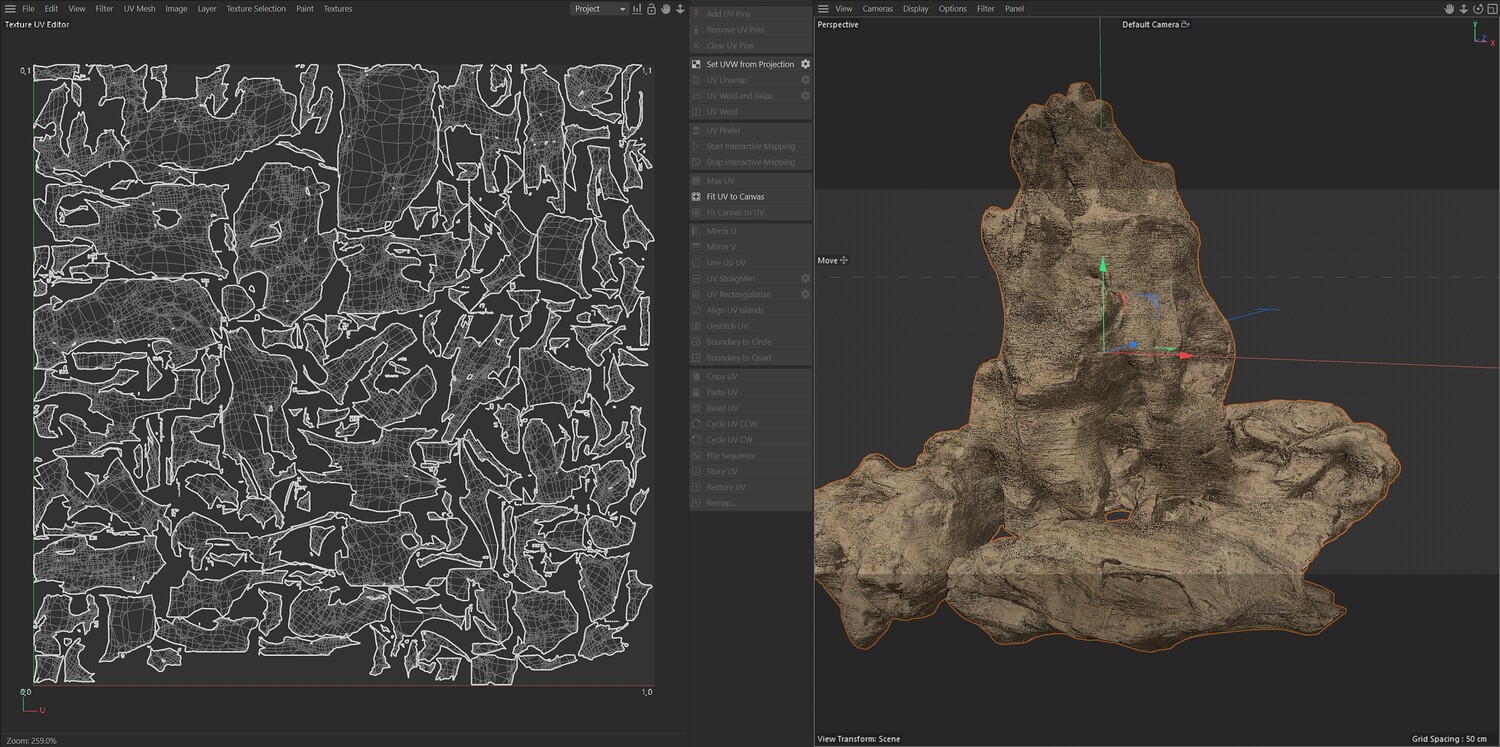Open the Image menu in UV editor
The image size is (1500, 747).
click(x=176, y=9)
